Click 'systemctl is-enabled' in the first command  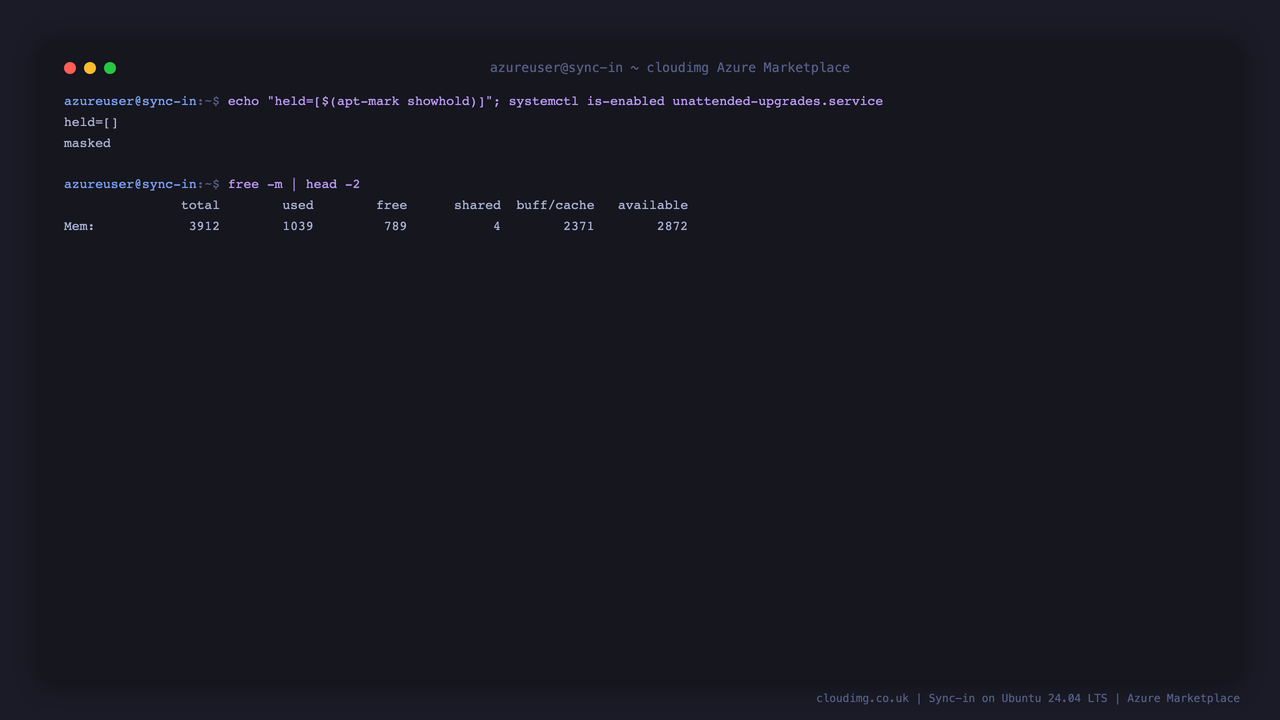click(586, 101)
